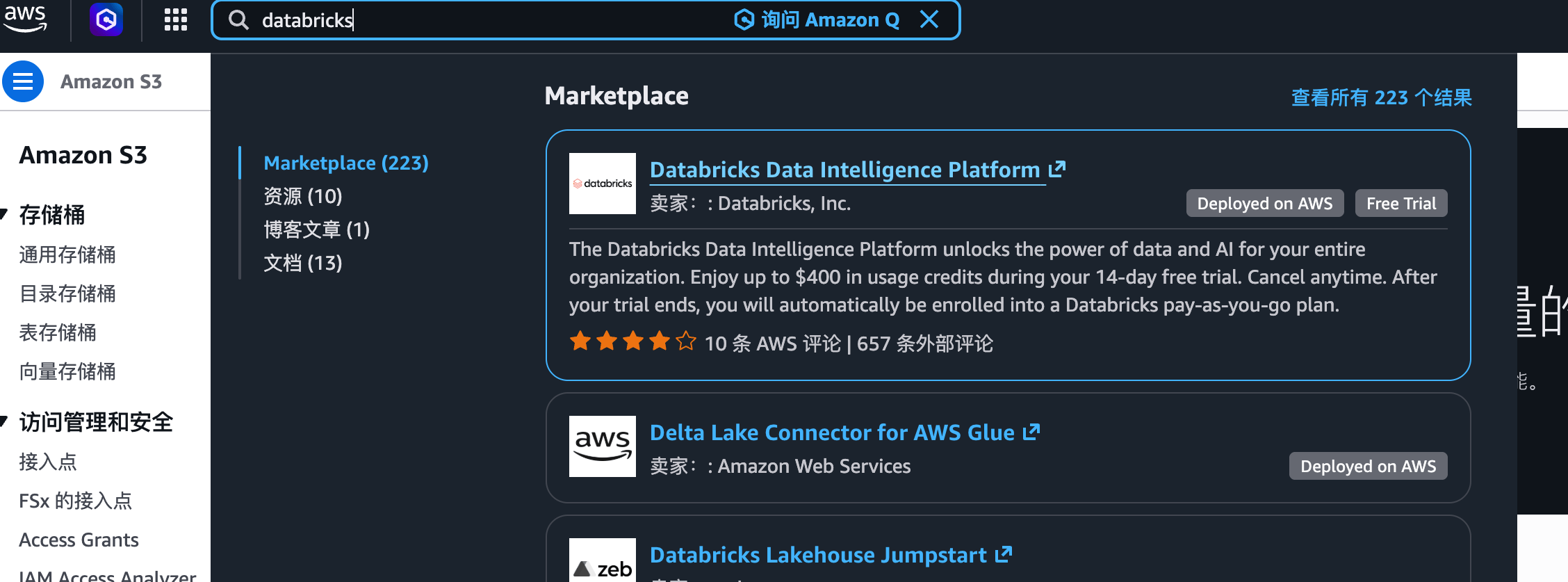Click the search magnifier icon

[238, 20]
